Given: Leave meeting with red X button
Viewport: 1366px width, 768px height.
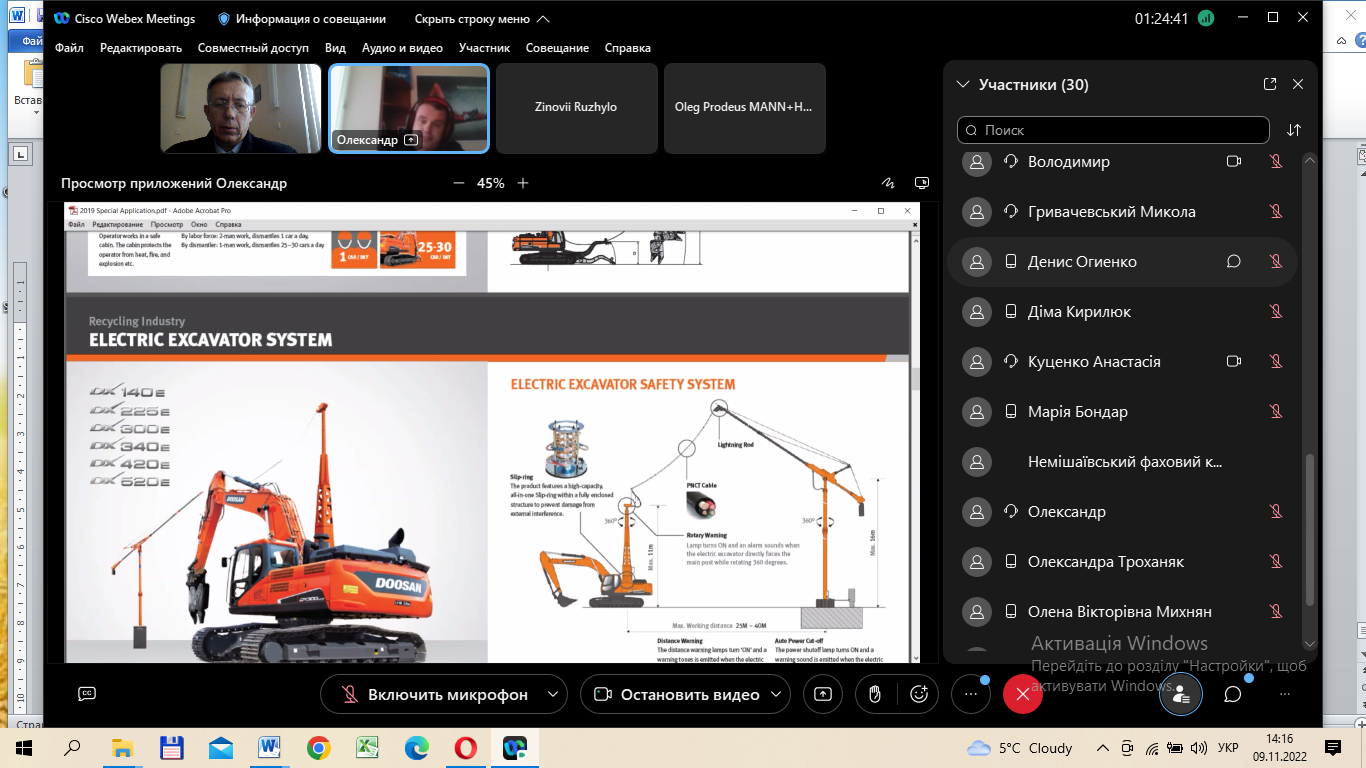Looking at the screenshot, I should coord(1022,694).
